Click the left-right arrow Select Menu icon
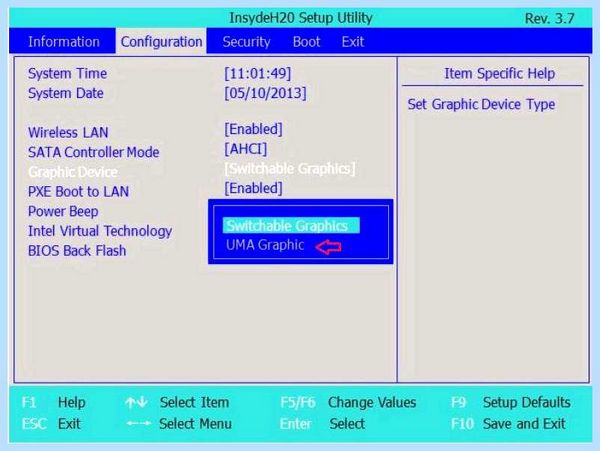Screen dimensions: 600x451 pos(138,423)
